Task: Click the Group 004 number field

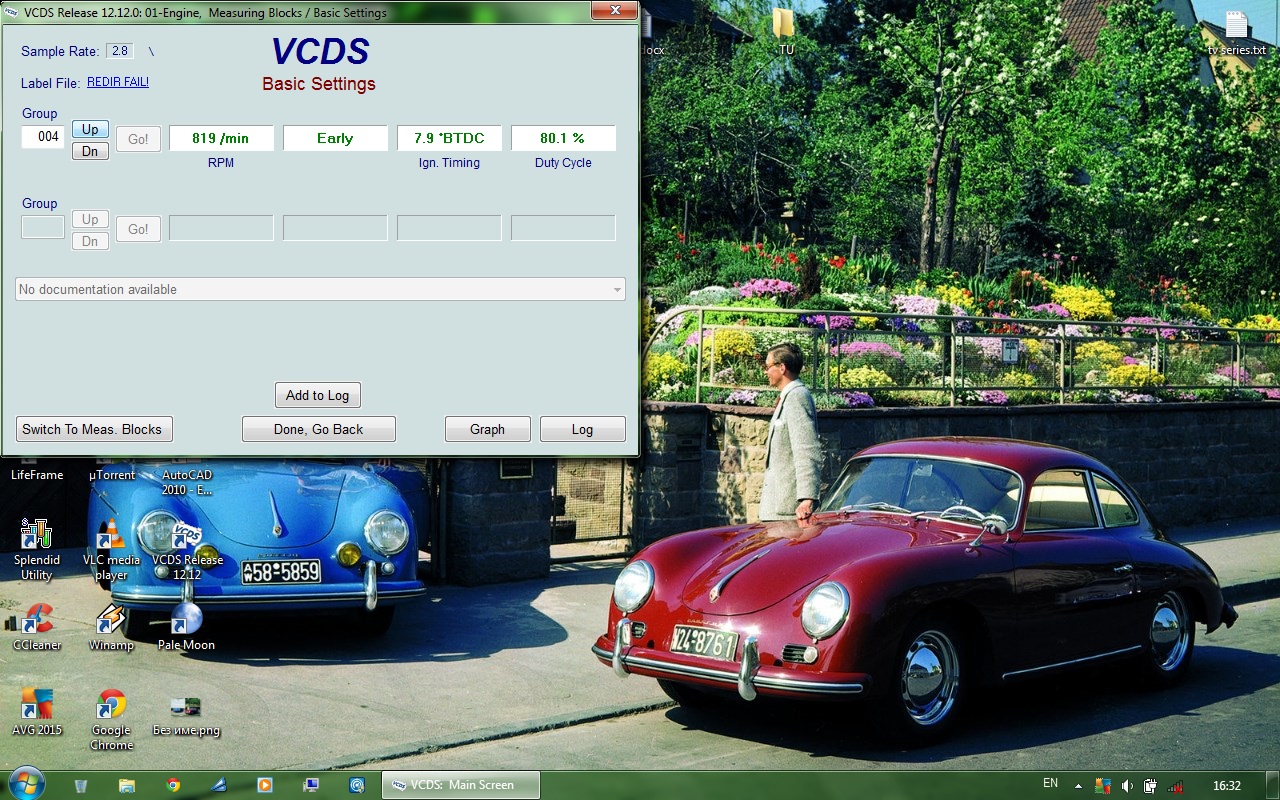Action: [44, 137]
